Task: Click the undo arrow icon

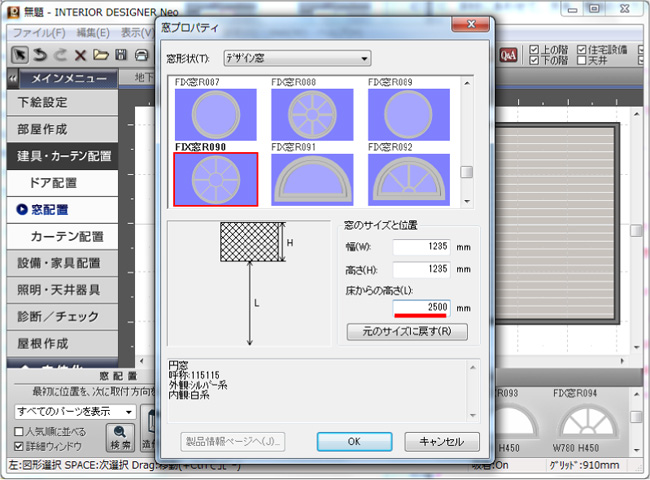Action: click(x=41, y=55)
